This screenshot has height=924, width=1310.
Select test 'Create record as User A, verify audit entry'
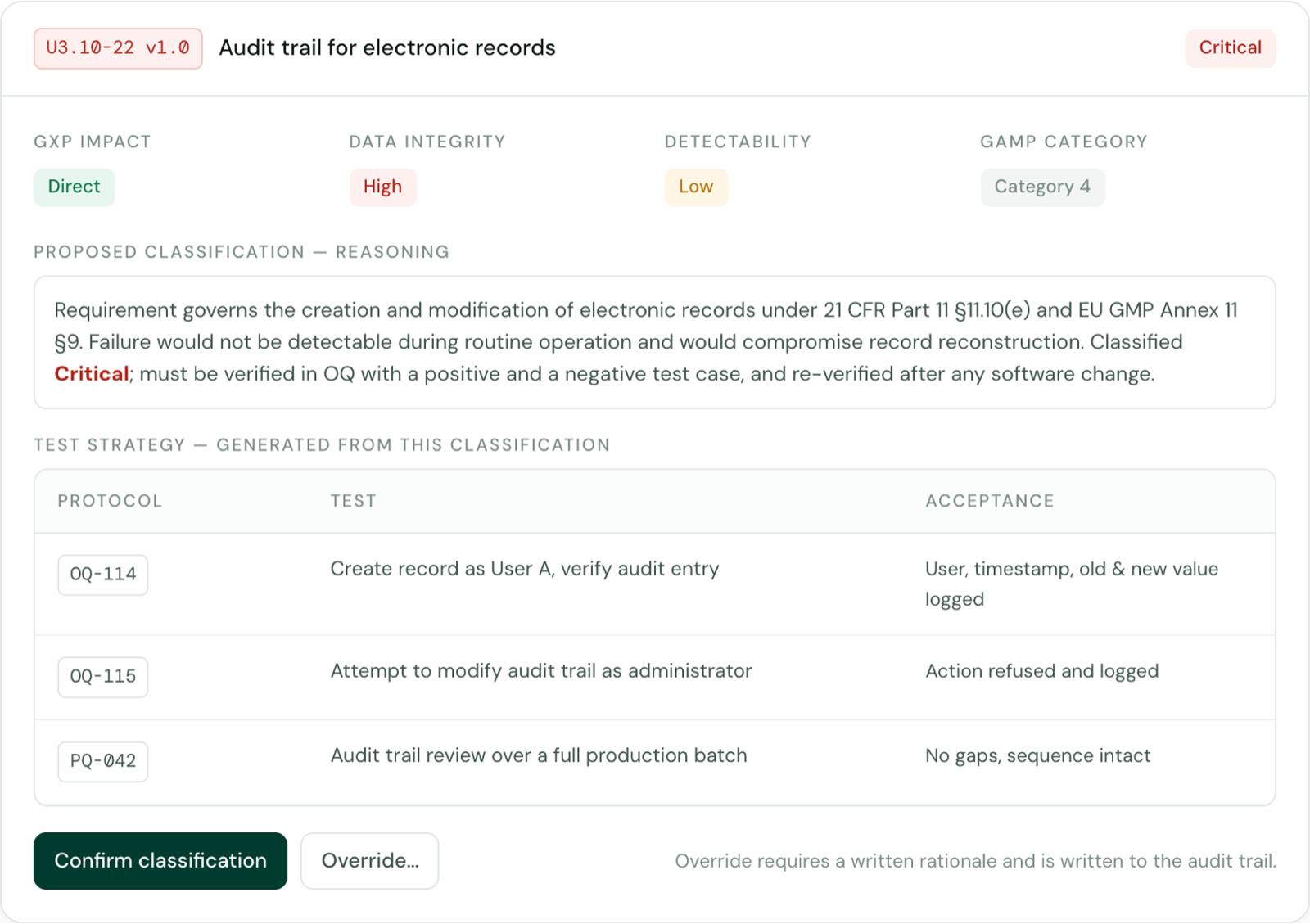coord(525,569)
